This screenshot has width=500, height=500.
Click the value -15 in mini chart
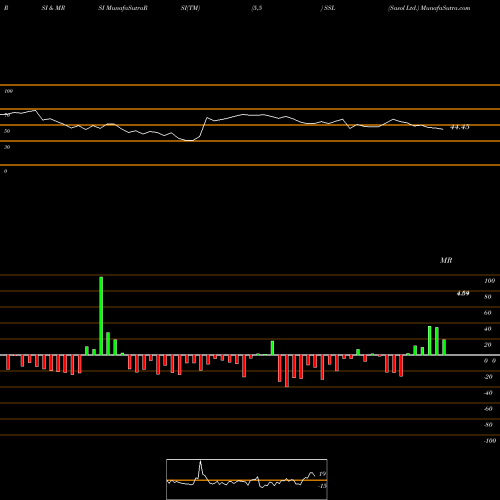322,486
